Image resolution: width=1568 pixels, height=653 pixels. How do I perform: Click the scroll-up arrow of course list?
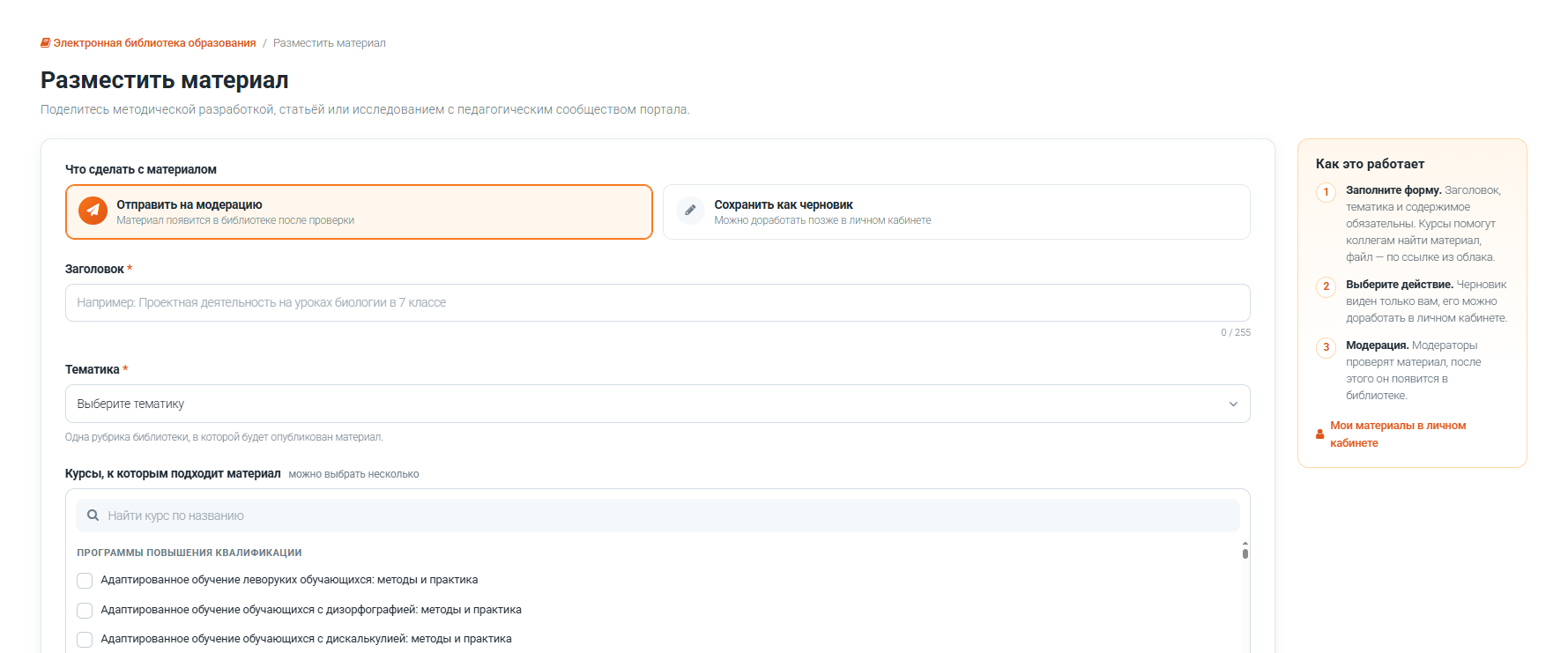pyautogui.click(x=1245, y=544)
